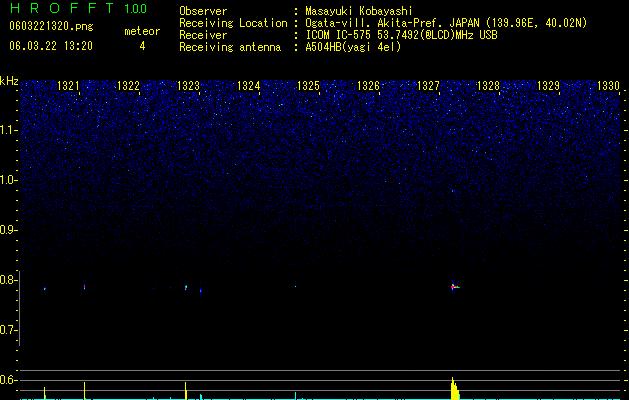Click the 1.1 kHz axis label
The width and height of the screenshot is (629, 400).
[x=9, y=131]
